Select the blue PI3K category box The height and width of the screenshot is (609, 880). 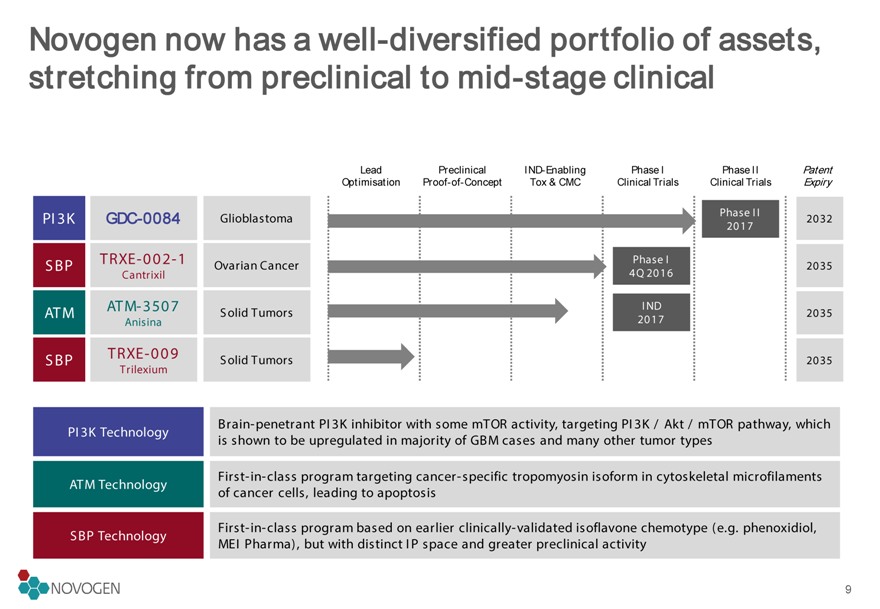pos(59,218)
